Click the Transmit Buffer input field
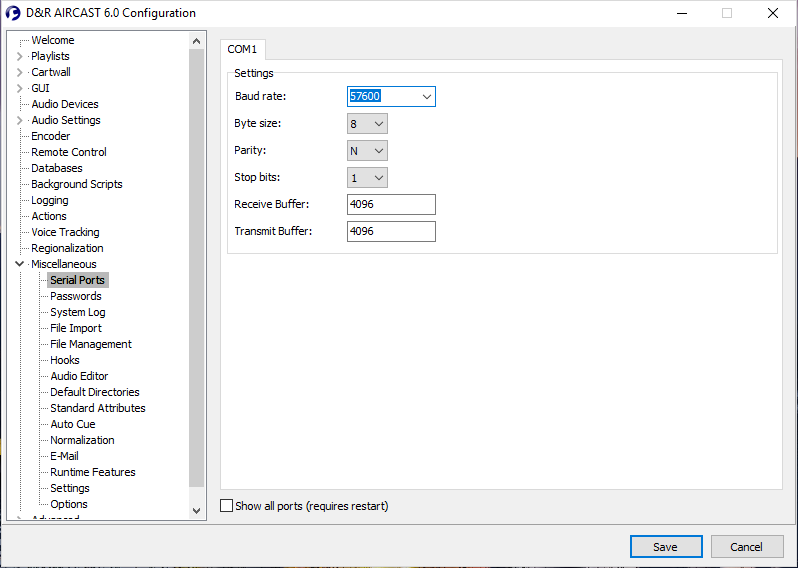Image resolution: width=798 pixels, height=568 pixels. coord(391,231)
